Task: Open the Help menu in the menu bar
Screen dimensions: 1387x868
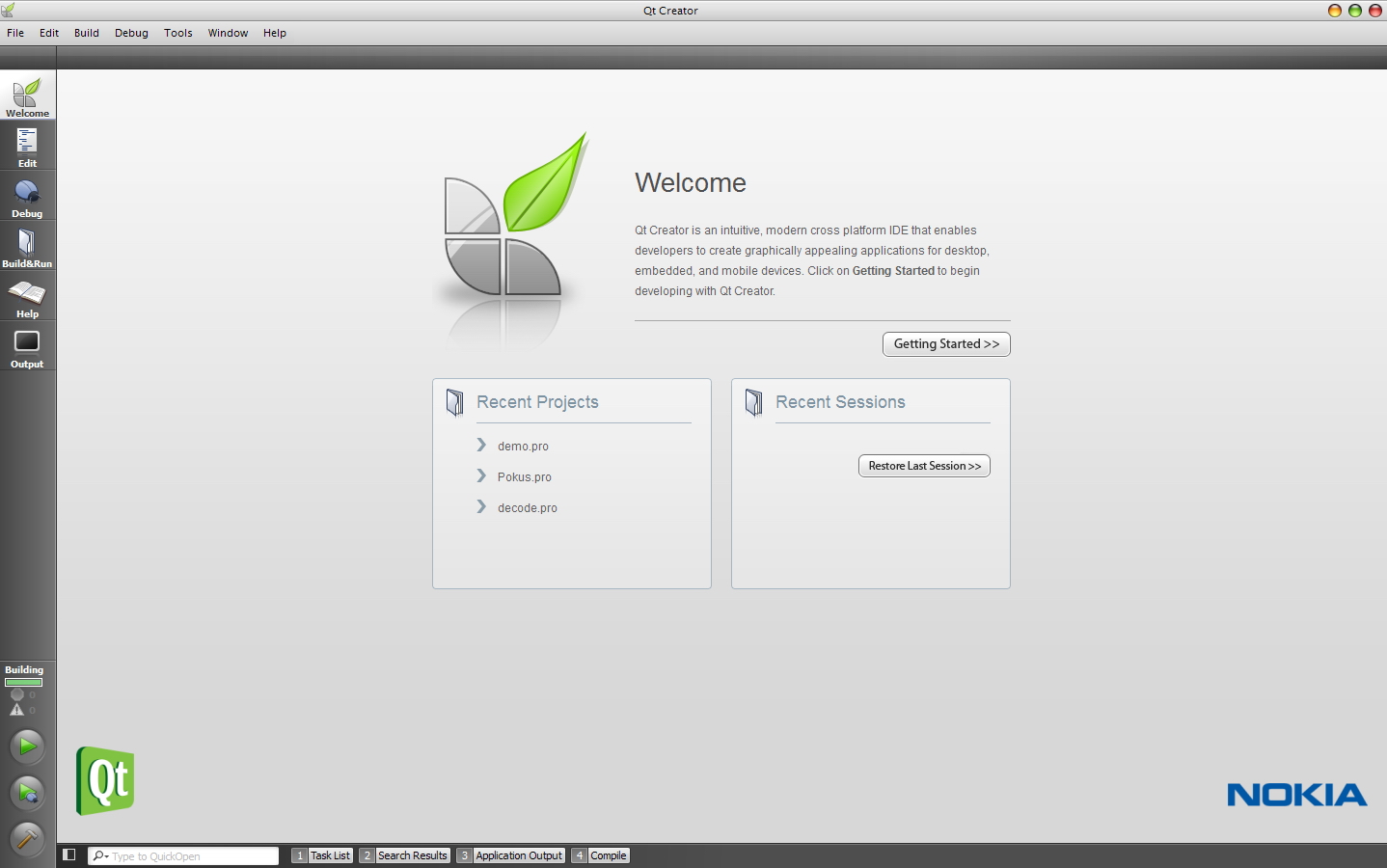Action: pos(275,33)
